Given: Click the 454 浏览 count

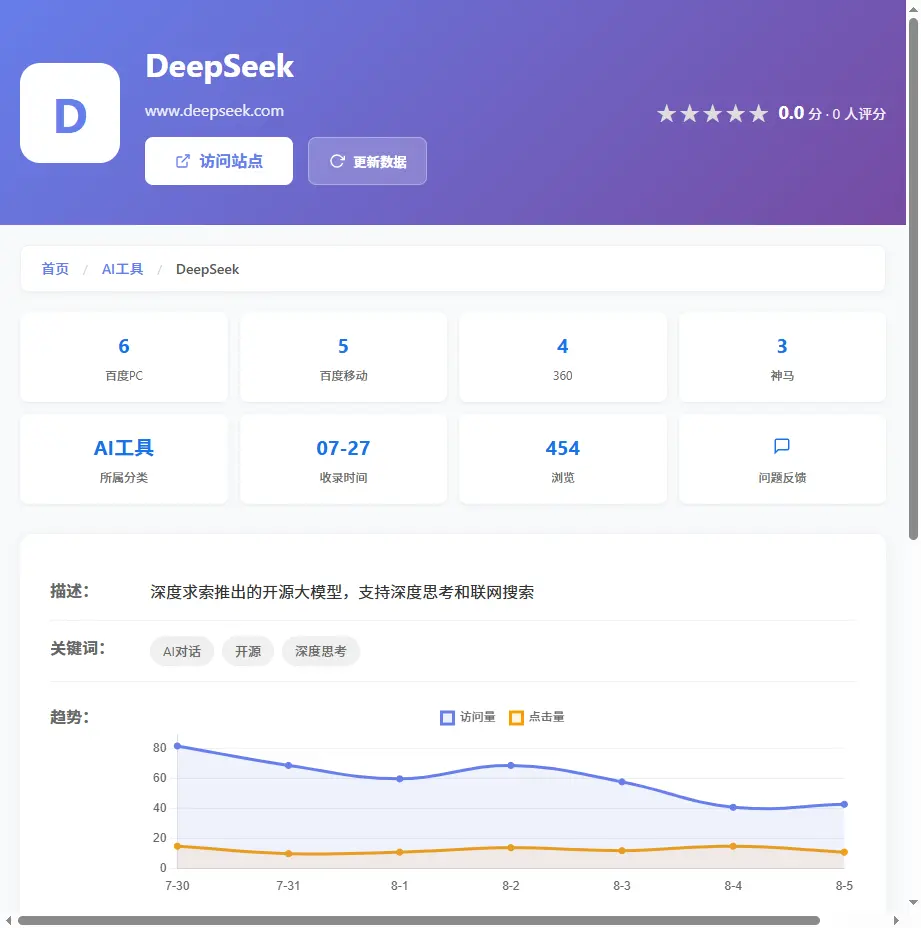Looking at the screenshot, I should 563,448.
